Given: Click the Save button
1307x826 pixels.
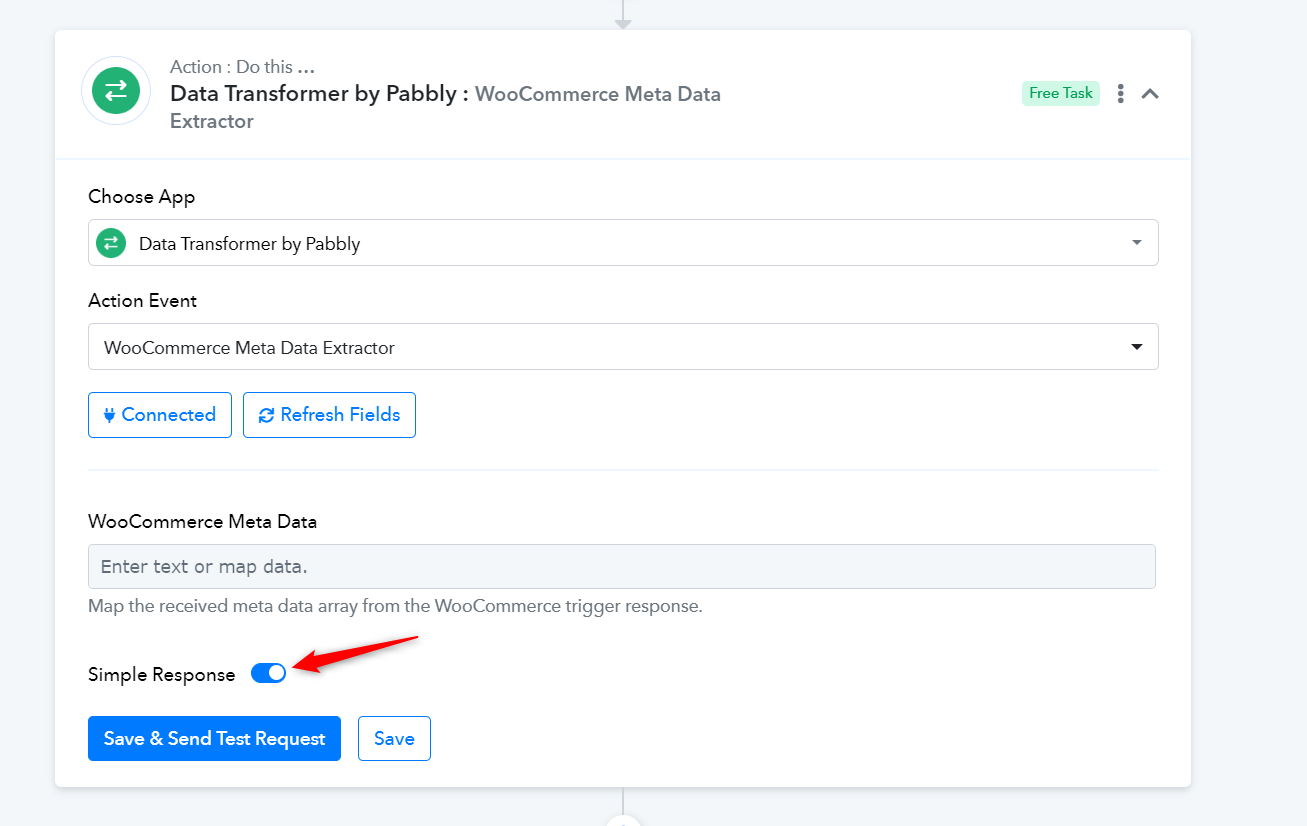Looking at the screenshot, I should tap(394, 738).
